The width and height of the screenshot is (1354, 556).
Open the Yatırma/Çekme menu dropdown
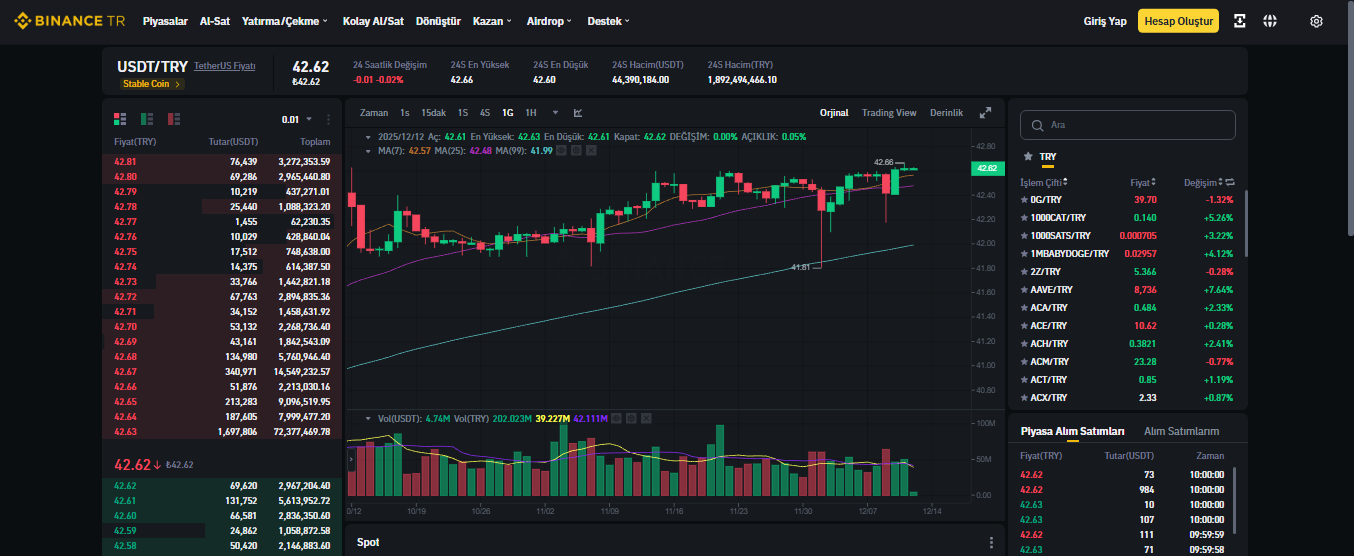coord(286,21)
